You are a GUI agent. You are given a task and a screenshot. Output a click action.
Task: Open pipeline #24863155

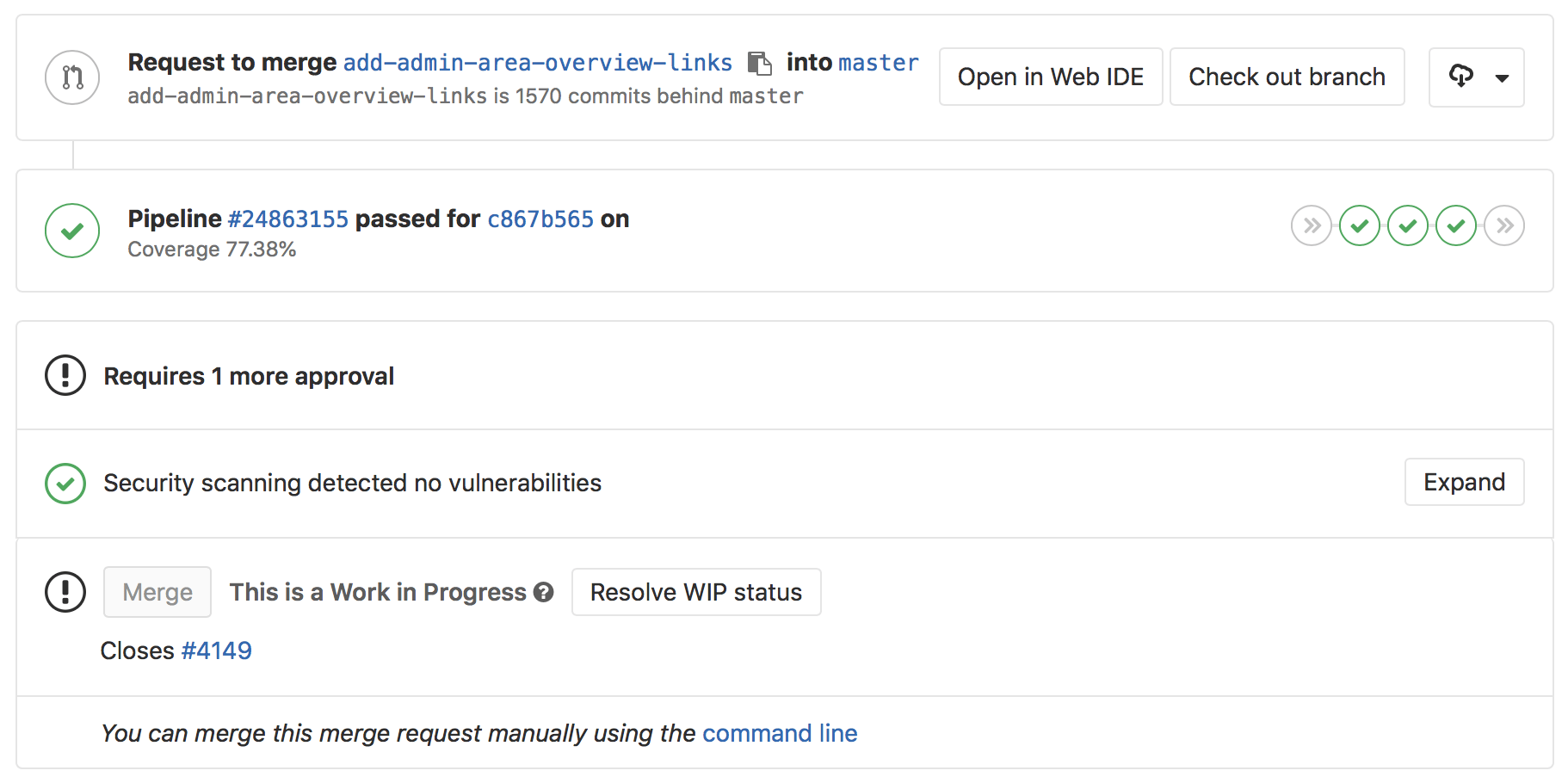pyautogui.click(x=289, y=219)
